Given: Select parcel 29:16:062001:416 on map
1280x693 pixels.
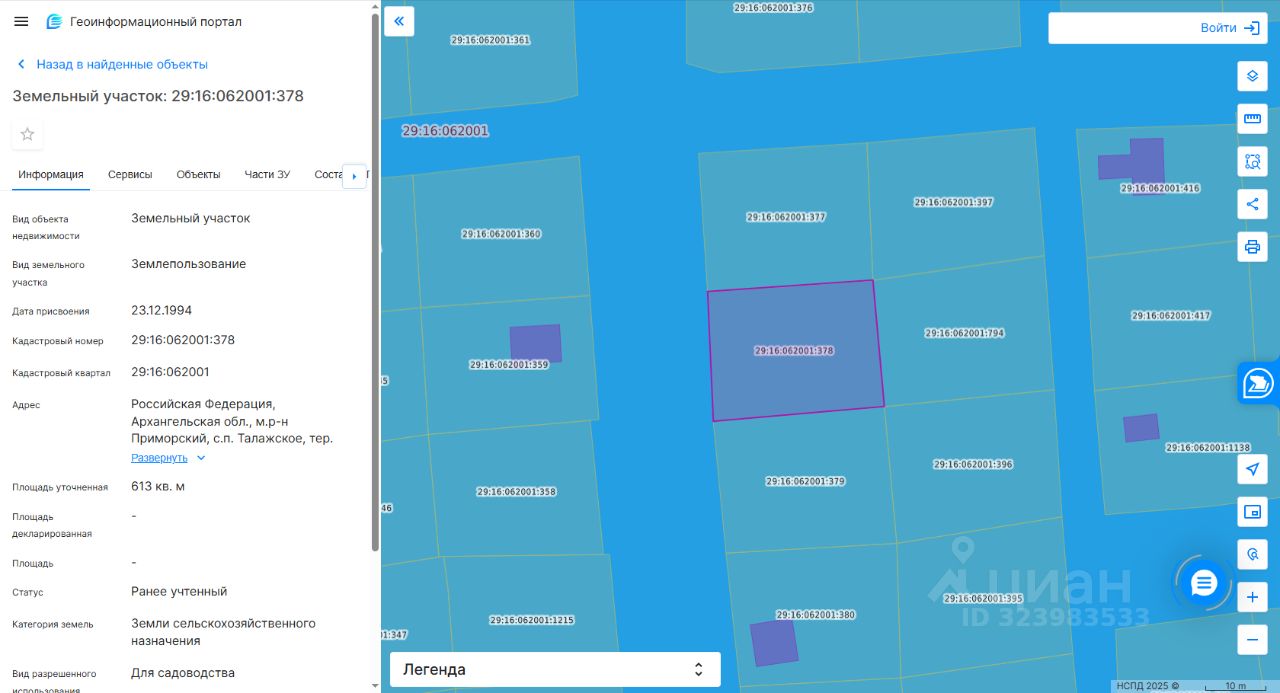Looking at the screenshot, I should coord(1160,188).
